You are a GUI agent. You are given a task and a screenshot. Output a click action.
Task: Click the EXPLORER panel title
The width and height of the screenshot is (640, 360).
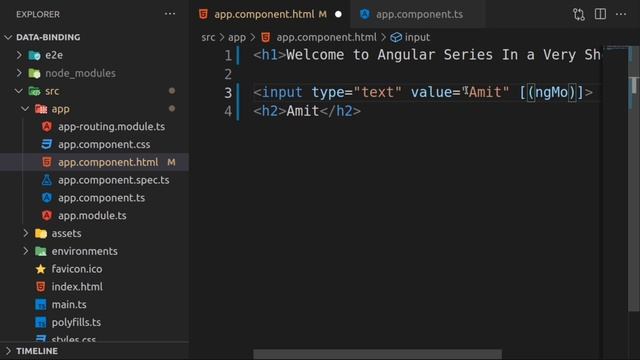tap(38, 14)
